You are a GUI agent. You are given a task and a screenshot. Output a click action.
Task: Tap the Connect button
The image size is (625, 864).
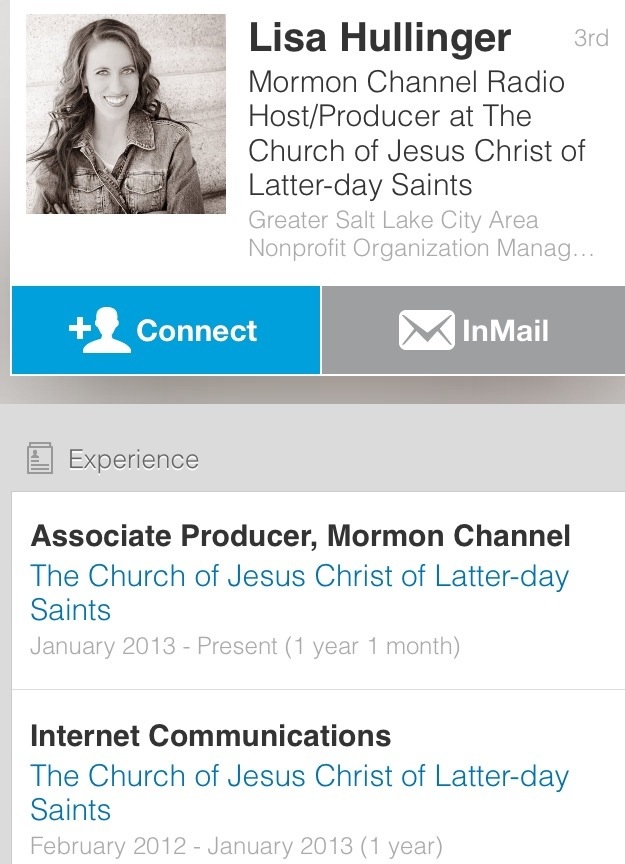pos(166,330)
